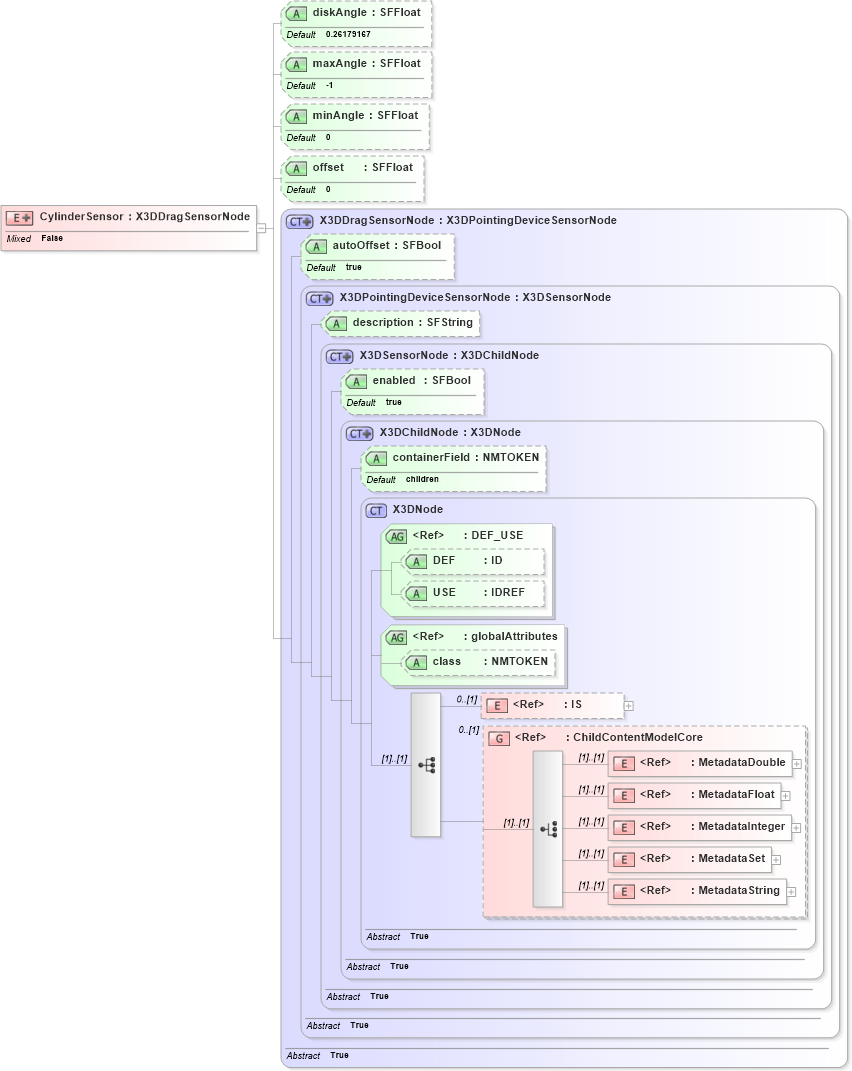Click the E+ icon of CylinderSensor element

19,218
